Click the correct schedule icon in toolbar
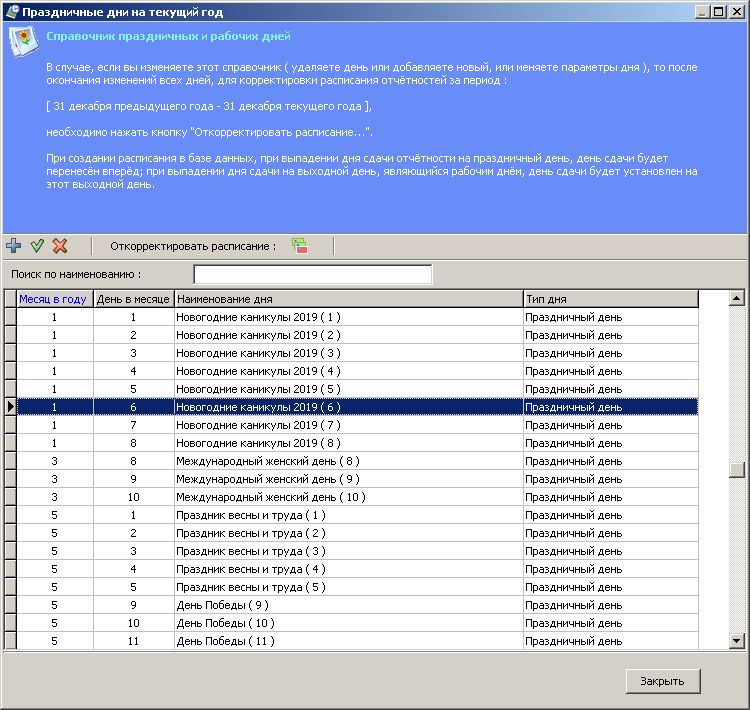750x710 pixels. 299,246
